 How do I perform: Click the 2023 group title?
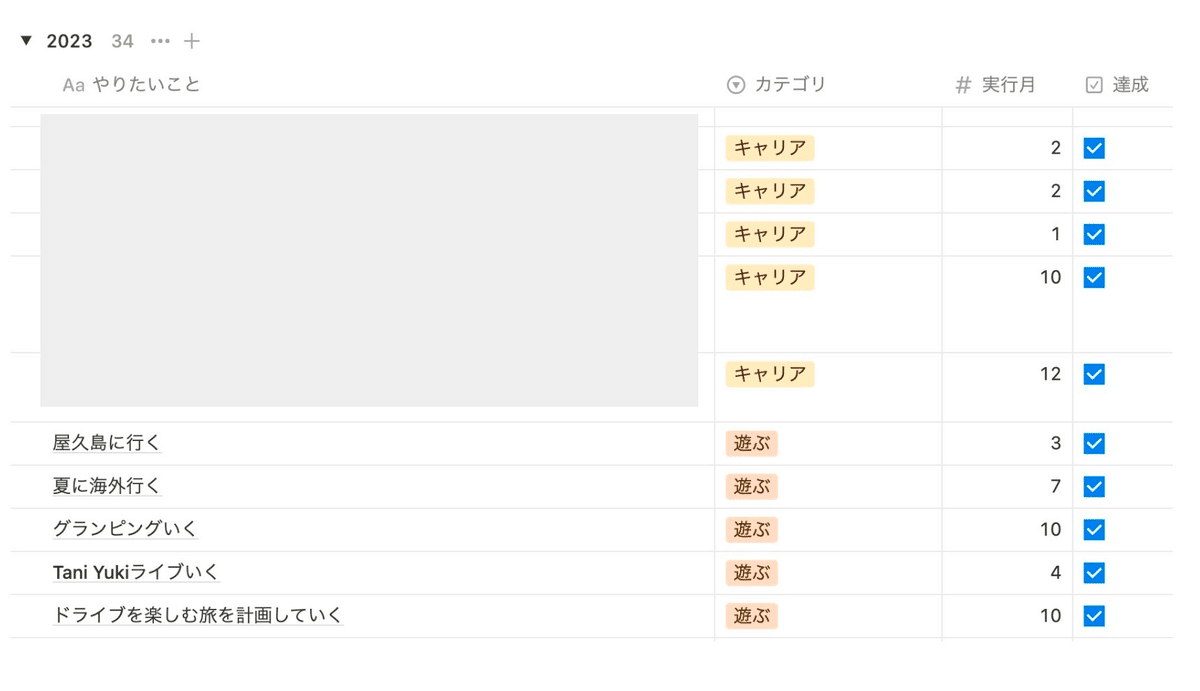coord(69,41)
